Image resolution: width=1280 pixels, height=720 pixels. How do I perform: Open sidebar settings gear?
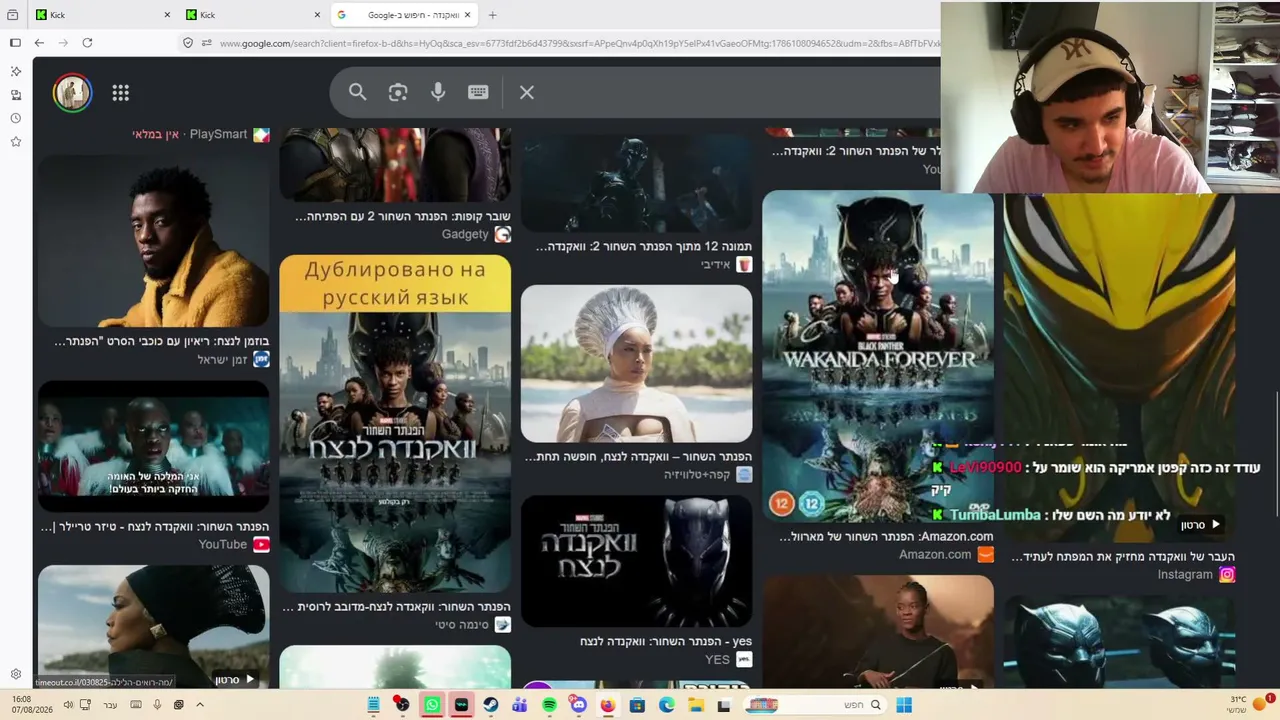[x=15, y=675]
